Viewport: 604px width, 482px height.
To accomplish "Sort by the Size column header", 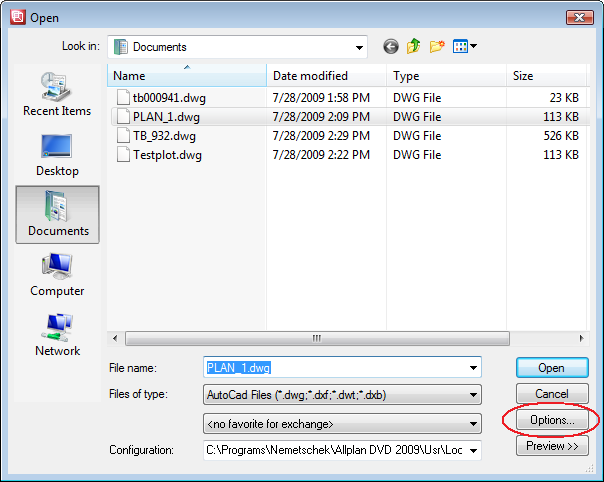I will pos(546,76).
